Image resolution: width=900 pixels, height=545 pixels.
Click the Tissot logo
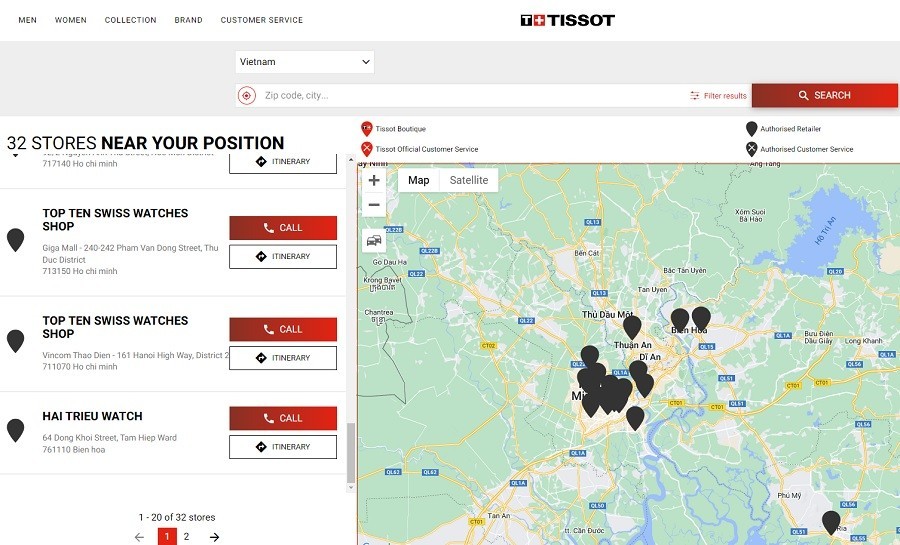568,21
